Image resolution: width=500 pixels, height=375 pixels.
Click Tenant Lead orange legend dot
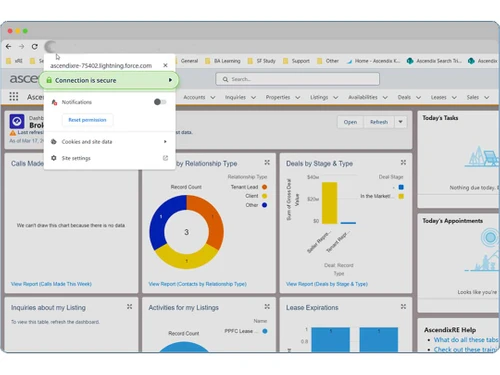264,187
